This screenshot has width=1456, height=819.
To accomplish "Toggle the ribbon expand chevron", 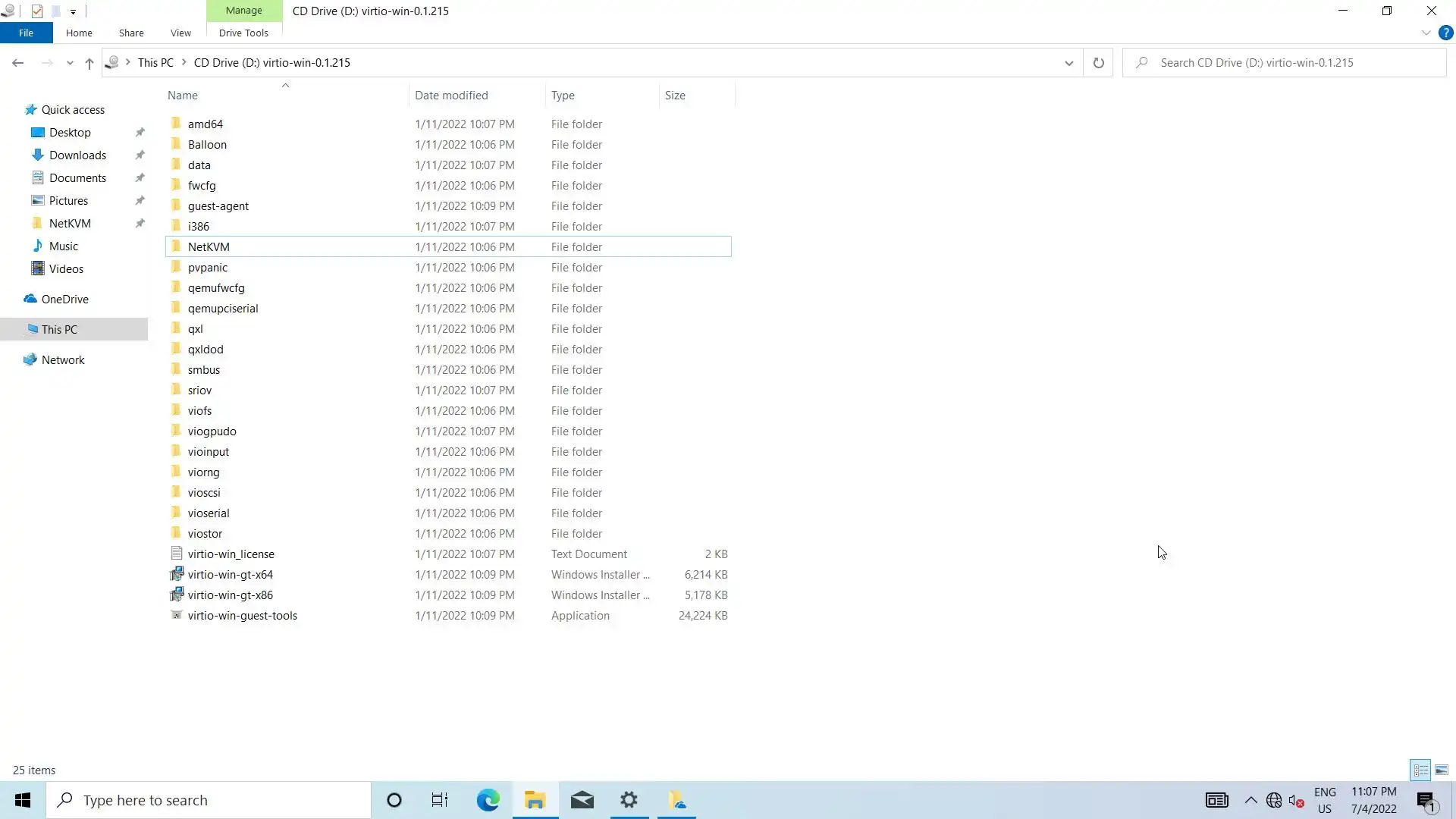I will [1426, 33].
